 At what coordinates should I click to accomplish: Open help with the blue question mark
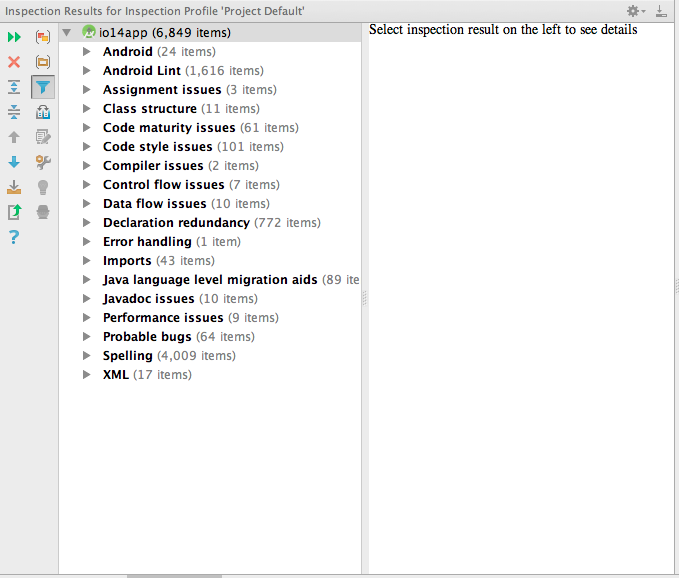point(14,237)
